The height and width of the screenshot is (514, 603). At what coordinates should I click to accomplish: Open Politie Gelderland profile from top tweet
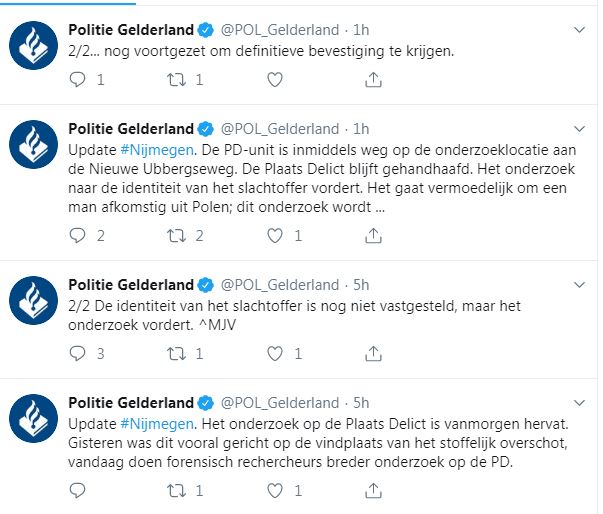130,27
